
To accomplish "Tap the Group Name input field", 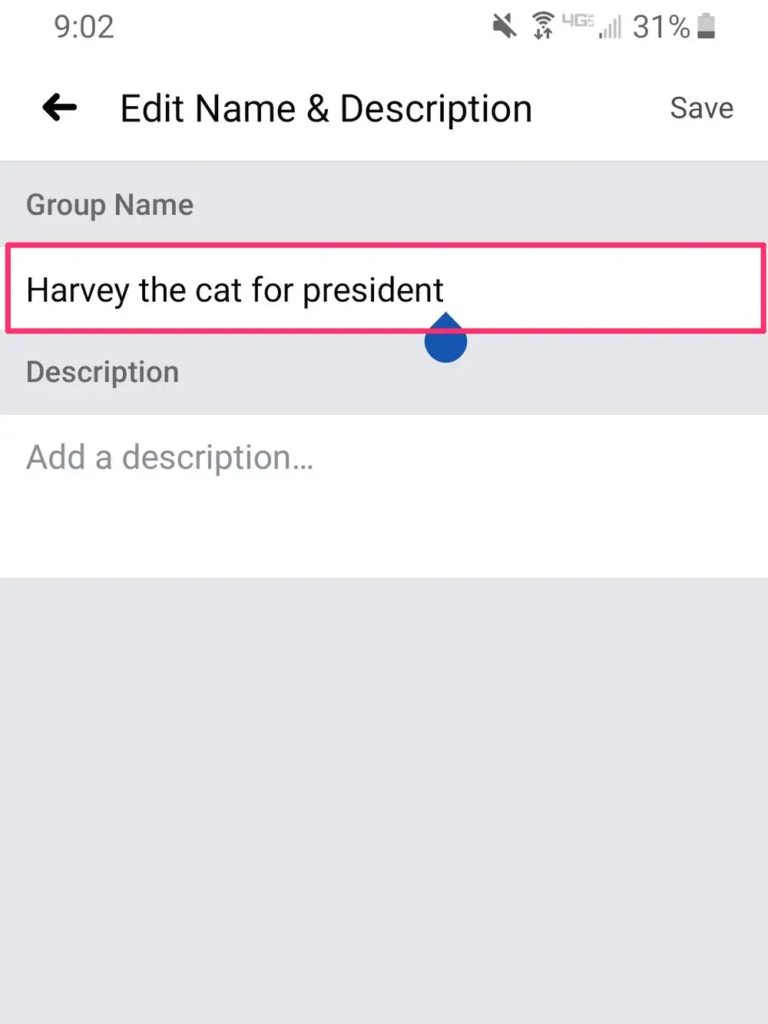I will (x=384, y=288).
